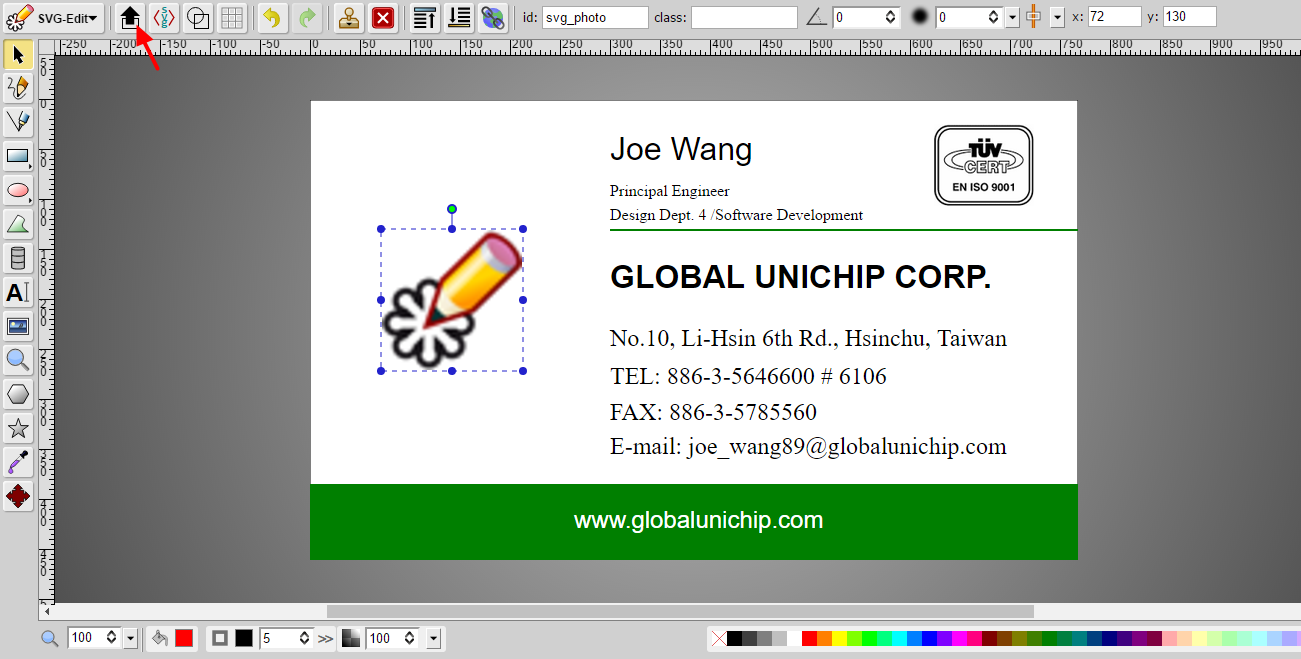Click the blur value spinner field
The height and width of the screenshot is (659, 1301).
tap(969, 17)
